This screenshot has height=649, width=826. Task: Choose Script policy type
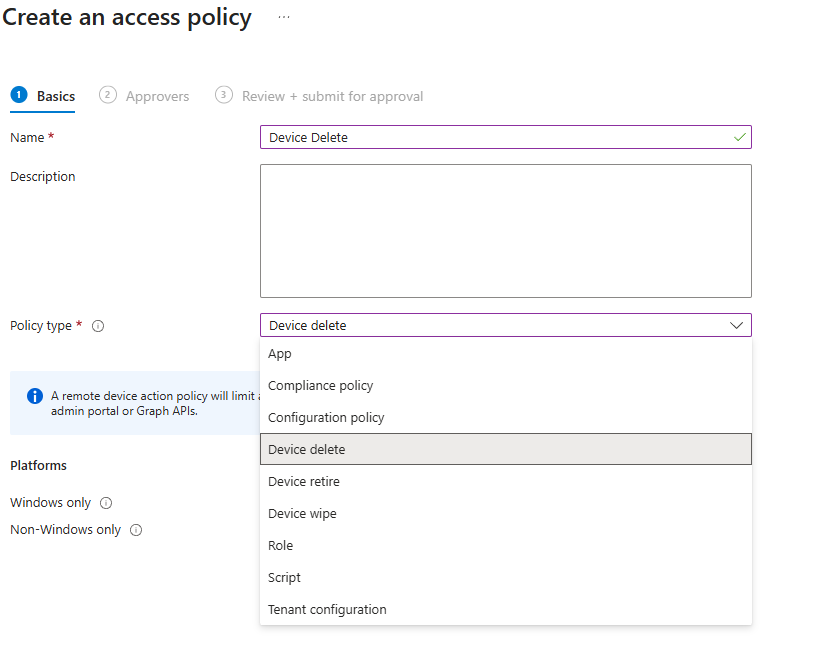(x=284, y=578)
